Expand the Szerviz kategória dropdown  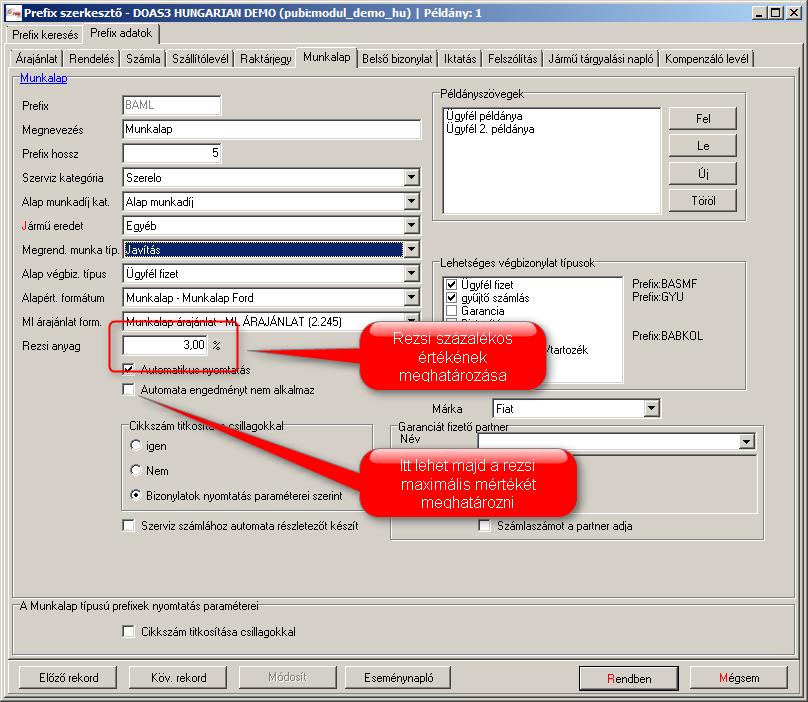tap(411, 178)
